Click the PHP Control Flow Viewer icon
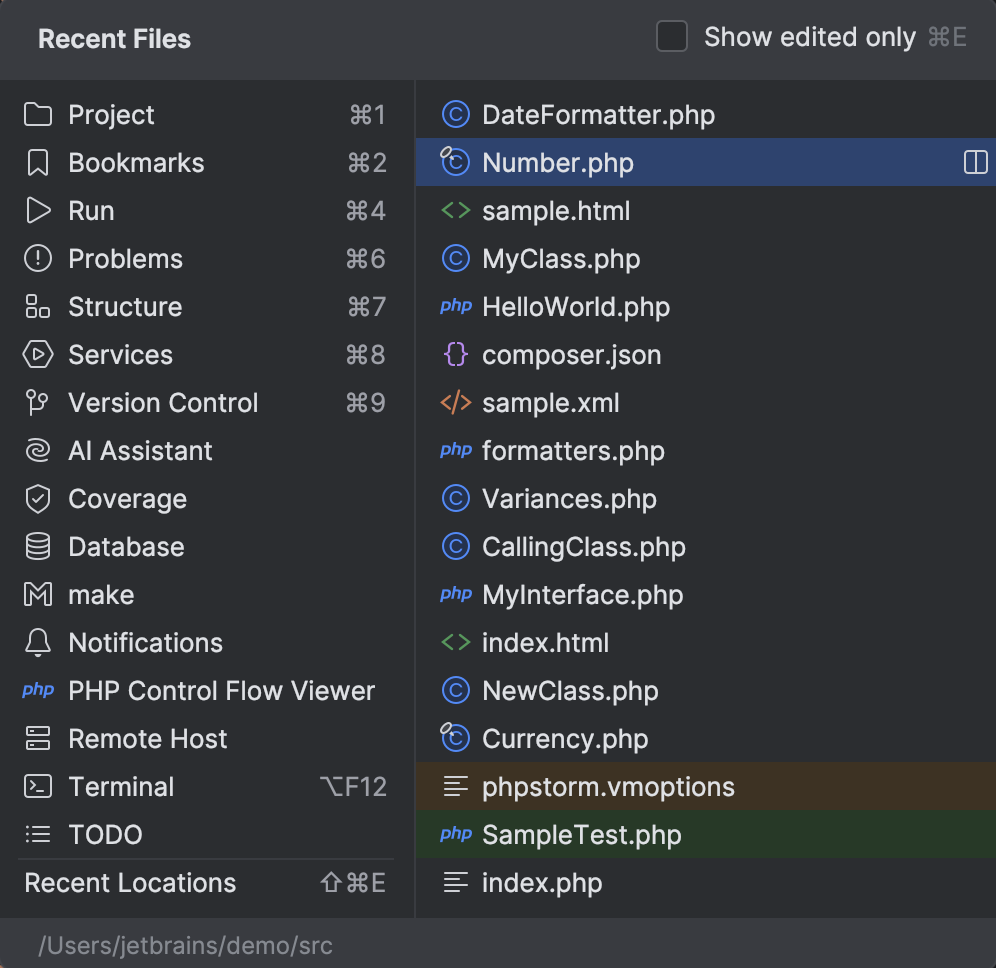The height and width of the screenshot is (968, 996). 37,690
